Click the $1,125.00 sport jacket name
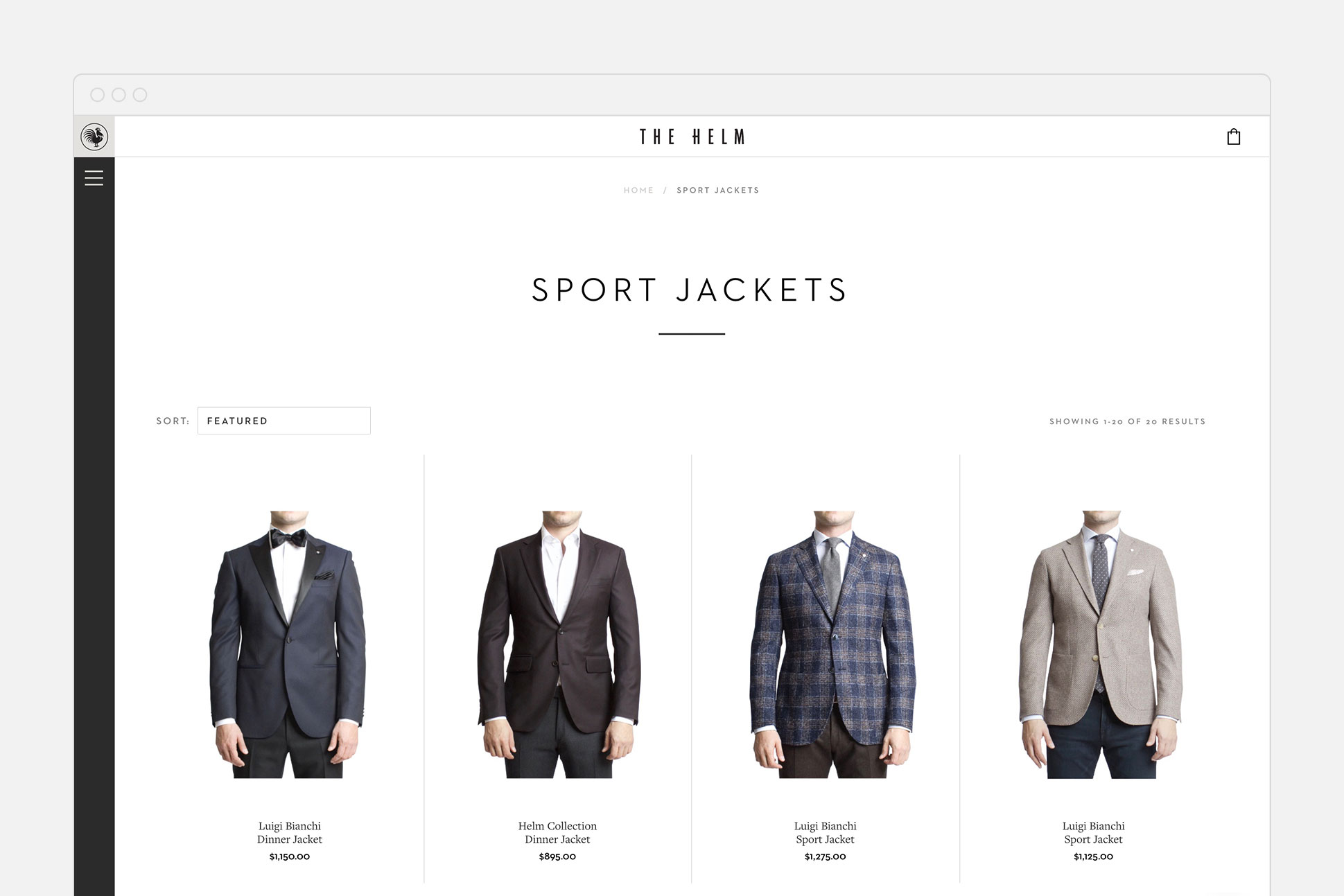1344x896 pixels. (1094, 832)
